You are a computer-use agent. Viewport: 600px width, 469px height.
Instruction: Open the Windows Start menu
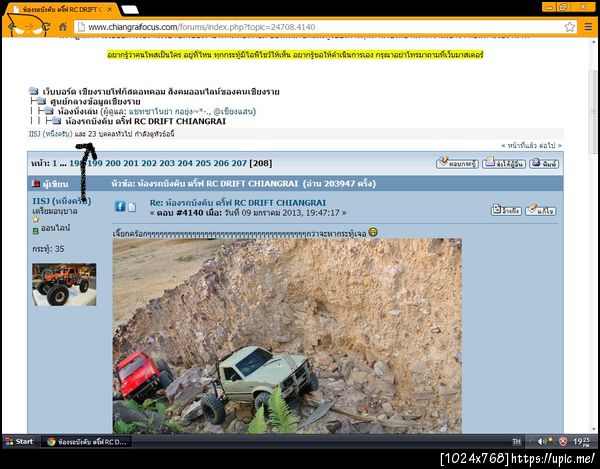[x=20, y=441]
